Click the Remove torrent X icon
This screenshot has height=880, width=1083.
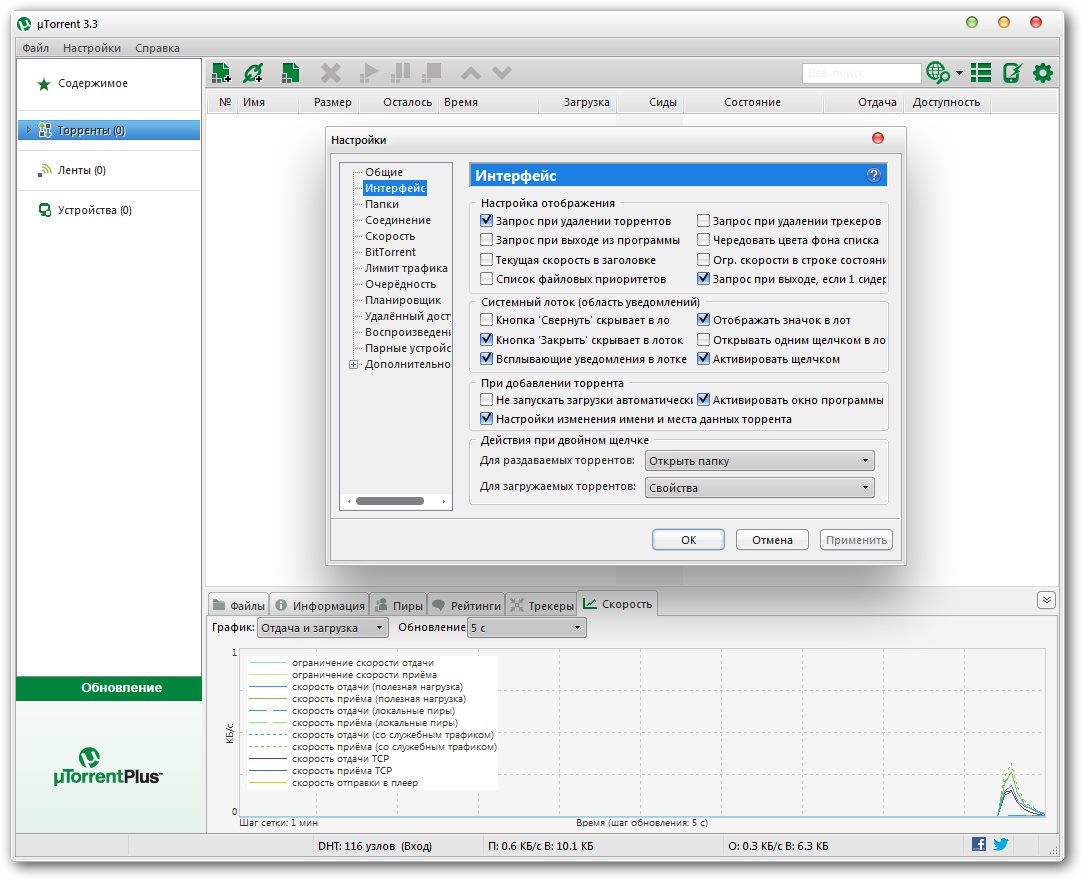331,73
